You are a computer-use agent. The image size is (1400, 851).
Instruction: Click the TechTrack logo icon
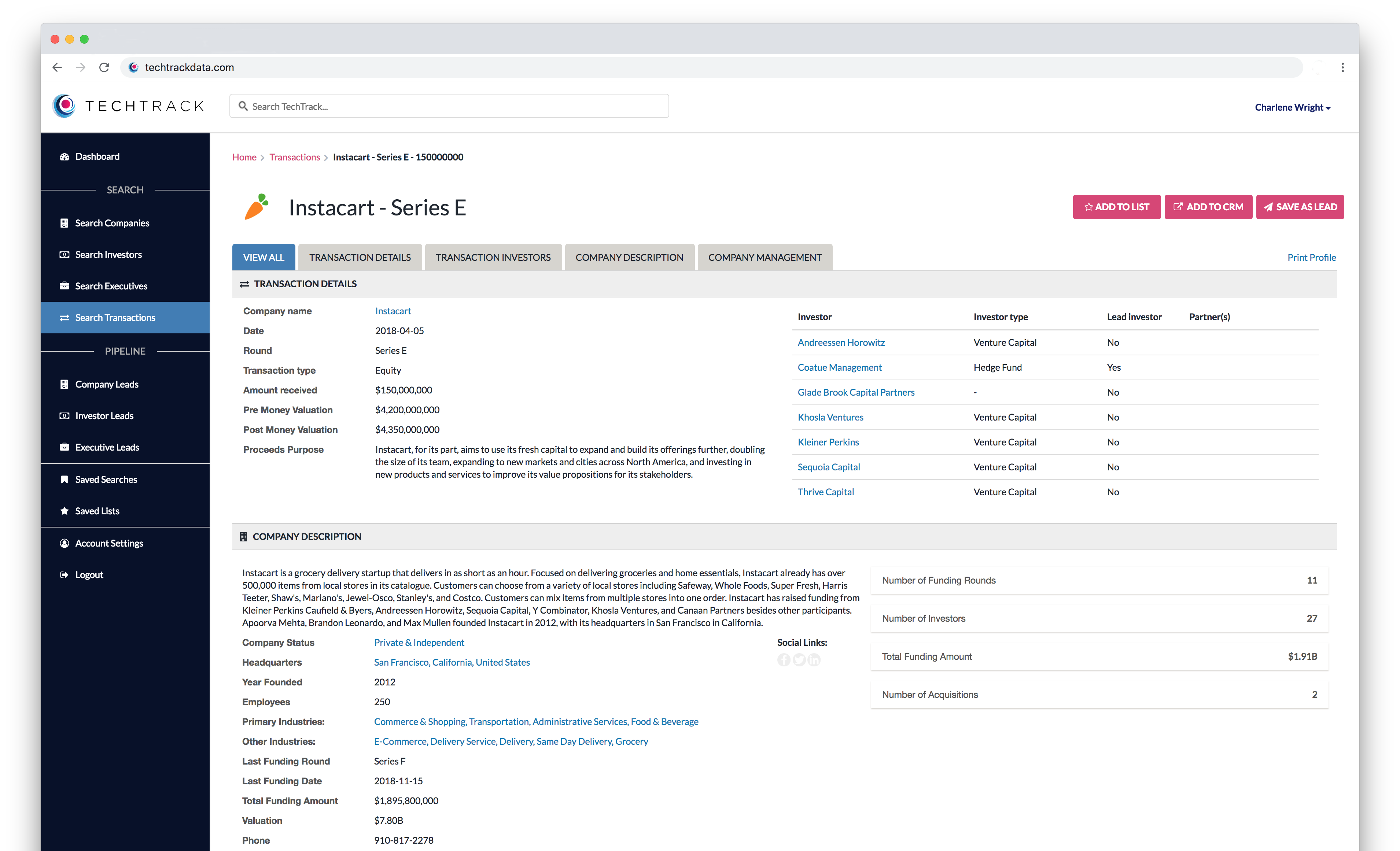click(64, 106)
